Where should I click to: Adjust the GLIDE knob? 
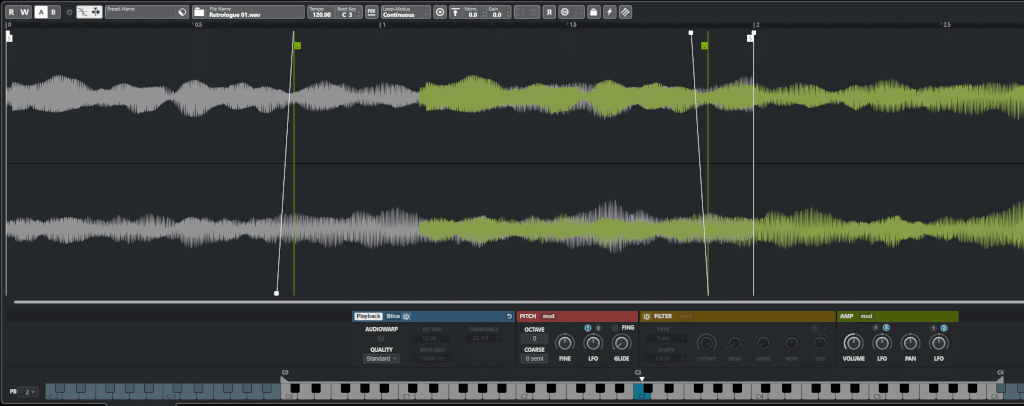coord(622,343)
